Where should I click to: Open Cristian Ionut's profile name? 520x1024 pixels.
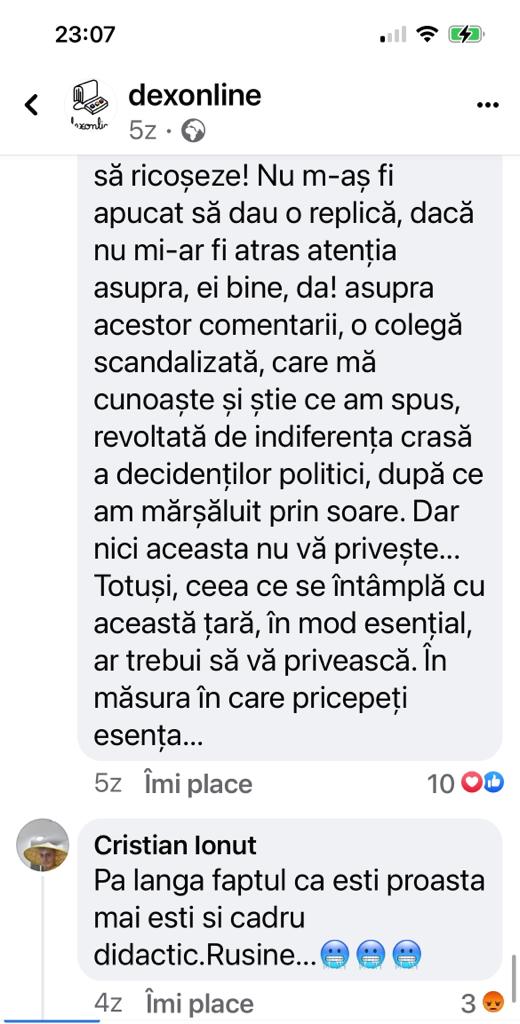tap(175, 846)
